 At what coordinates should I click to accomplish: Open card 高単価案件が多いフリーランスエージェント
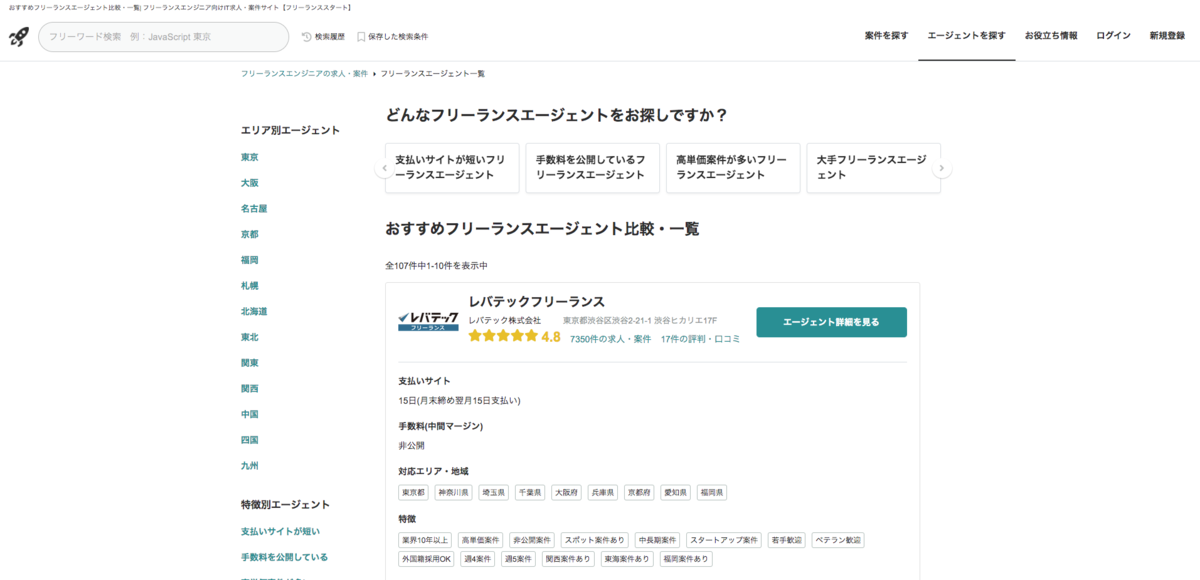[x=733, y=168]
